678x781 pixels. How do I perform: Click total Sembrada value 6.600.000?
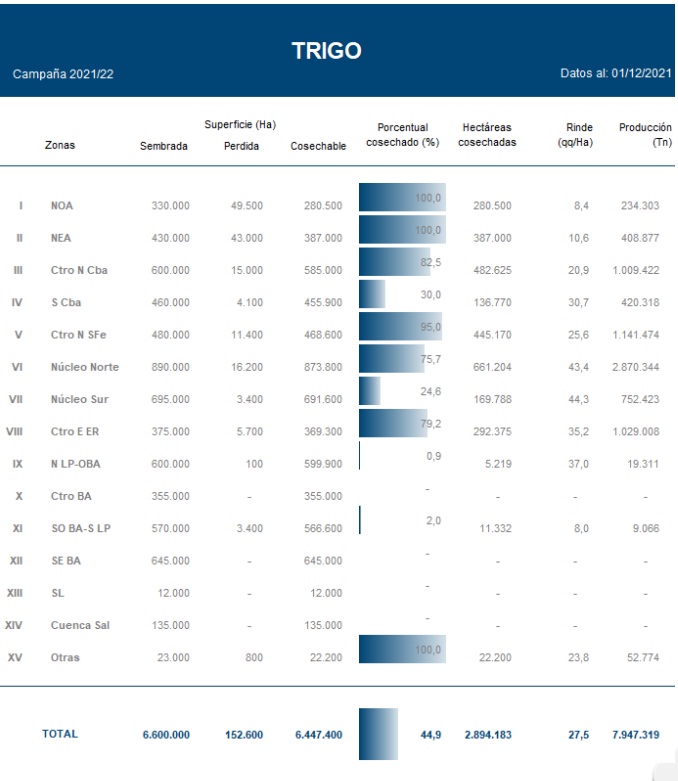pyautogui.click(x=166, y=735)
